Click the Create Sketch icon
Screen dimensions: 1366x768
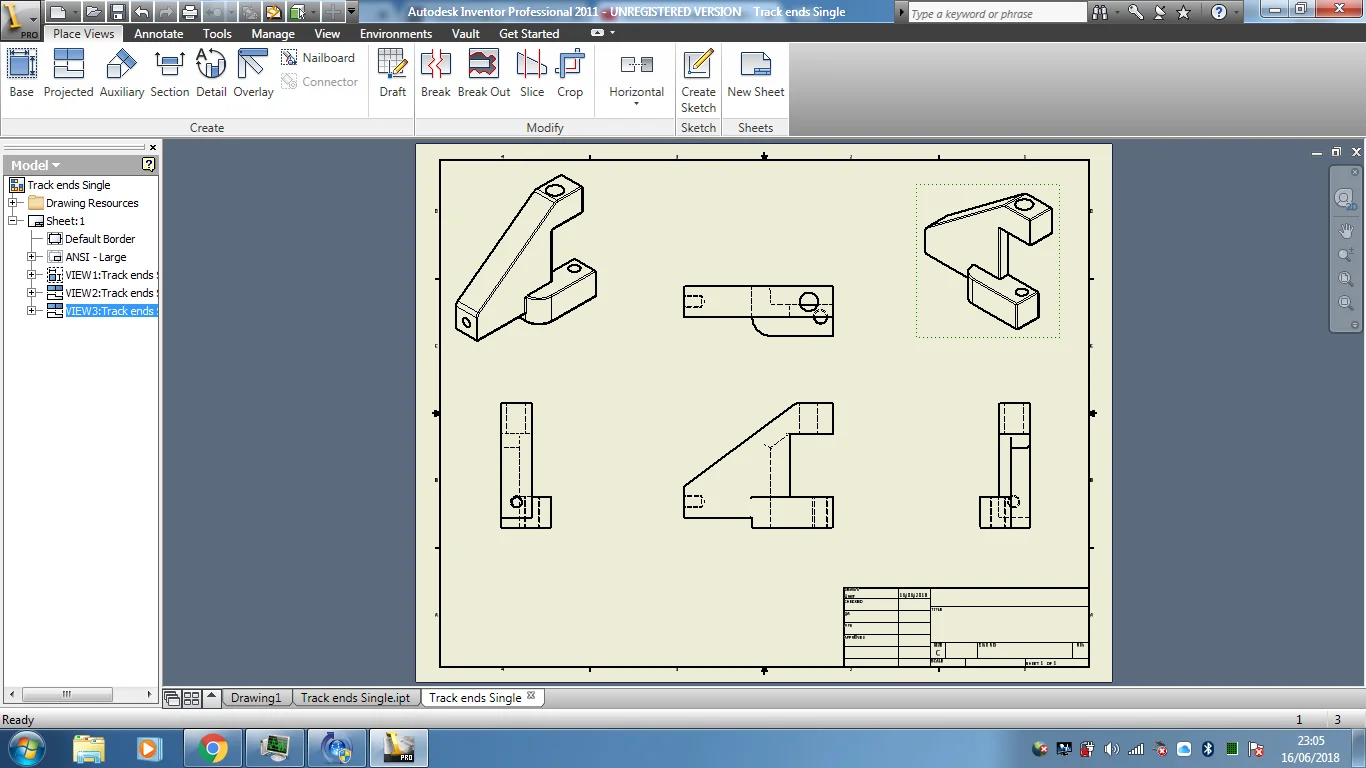click(698, 80)
